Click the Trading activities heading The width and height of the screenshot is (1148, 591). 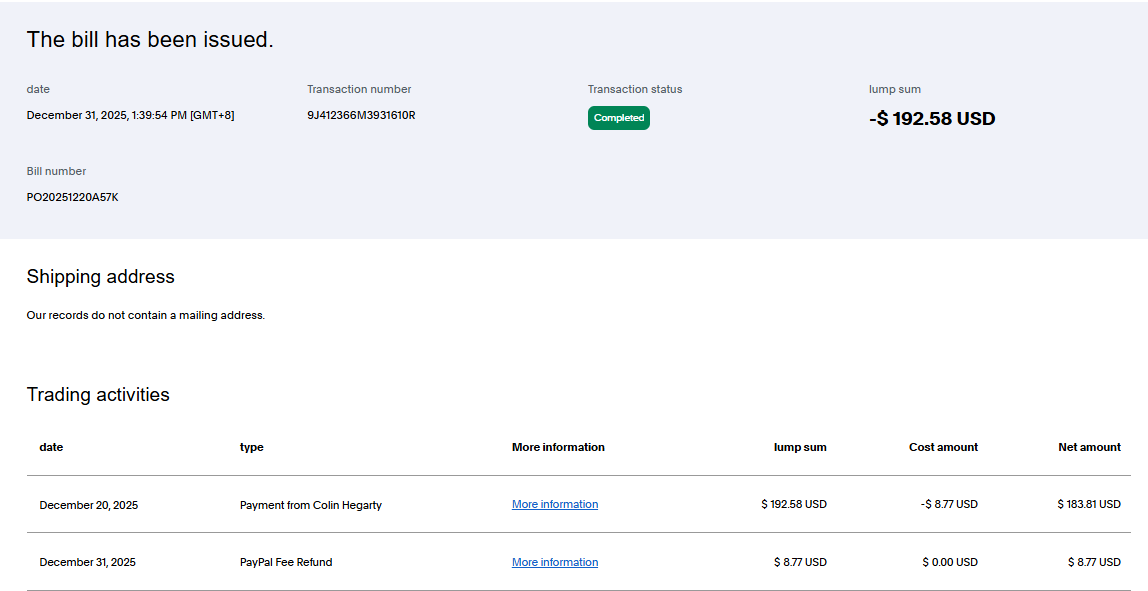click(98, 395)
